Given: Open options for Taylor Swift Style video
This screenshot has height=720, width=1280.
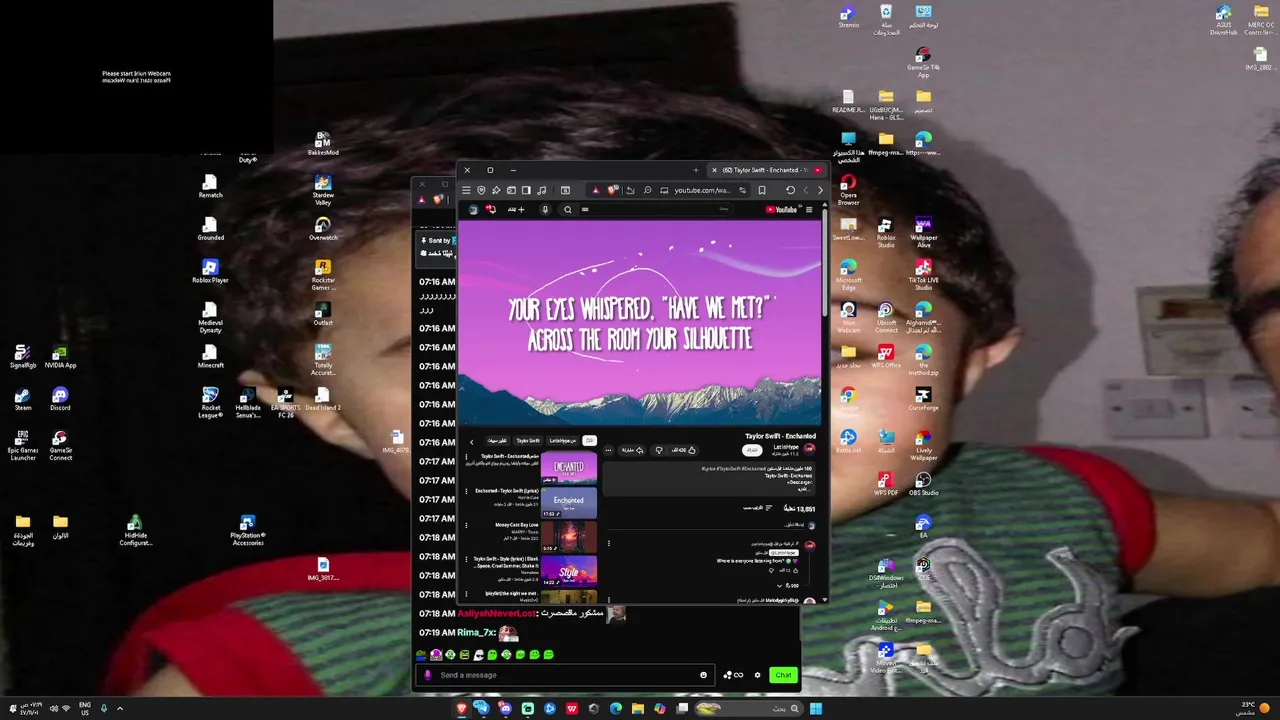Looking at the screenshot, I should tap(466, 561).
